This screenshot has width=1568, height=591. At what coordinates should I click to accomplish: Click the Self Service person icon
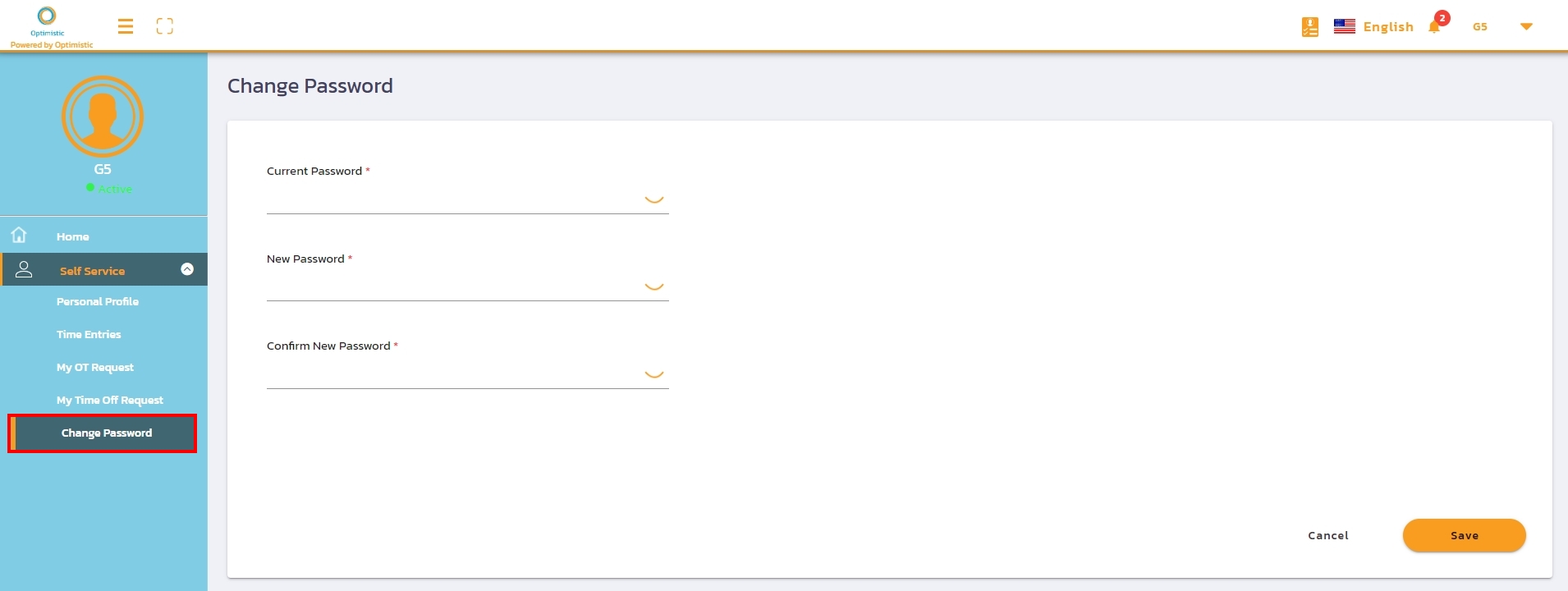tap(24, 269)
